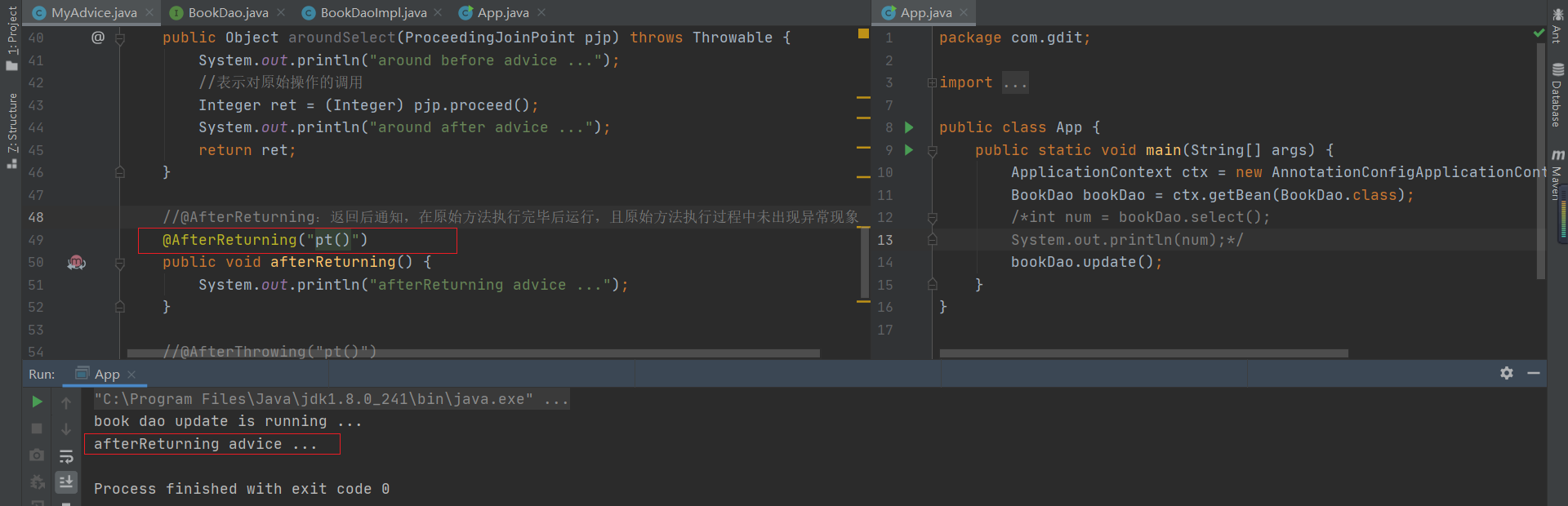
Task: Click 'Process finished with exit code 0'
Action: pos(242,489)
